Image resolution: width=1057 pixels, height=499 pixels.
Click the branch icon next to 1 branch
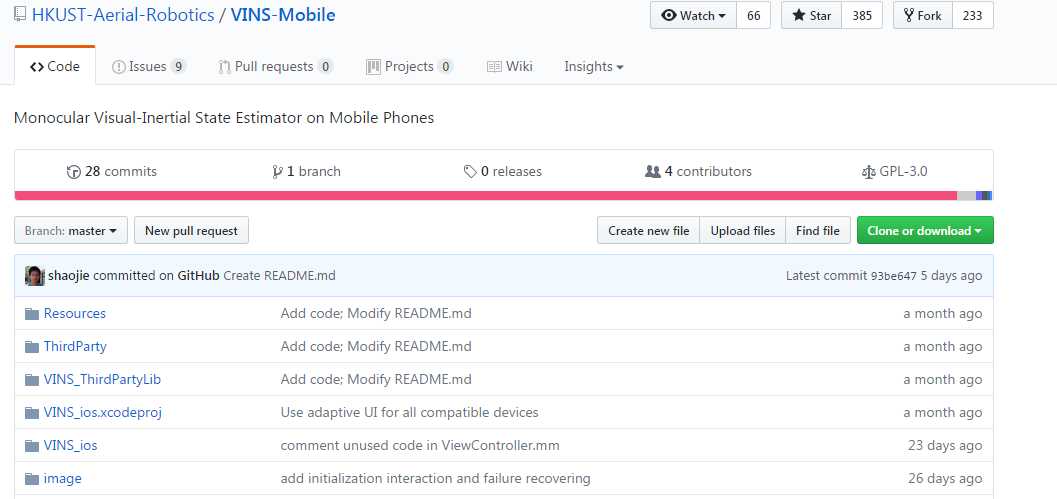pyautogui.click(x=277, y=172)
